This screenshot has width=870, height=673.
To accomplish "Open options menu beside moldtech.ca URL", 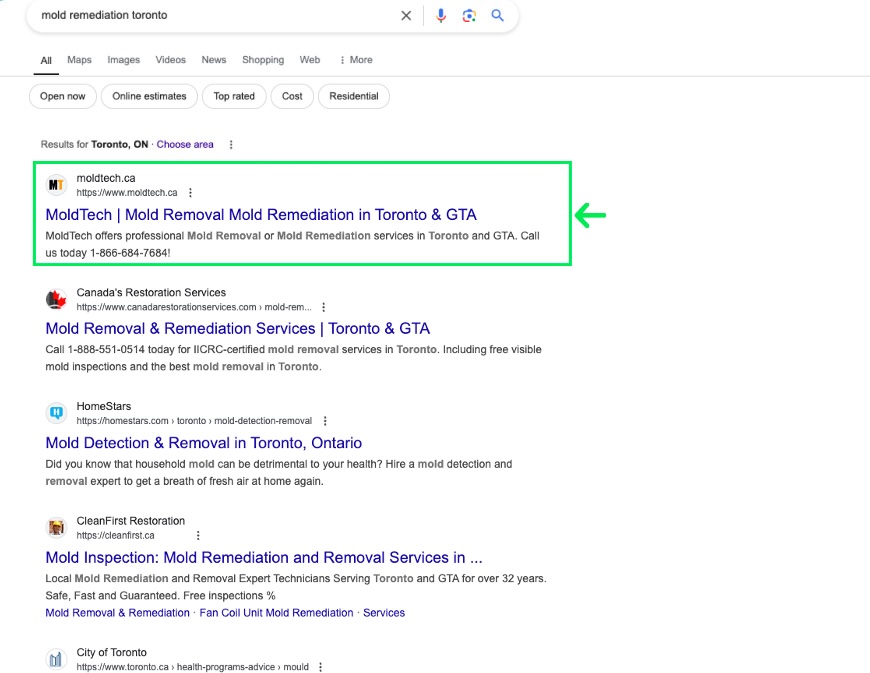I will [191, 193].
